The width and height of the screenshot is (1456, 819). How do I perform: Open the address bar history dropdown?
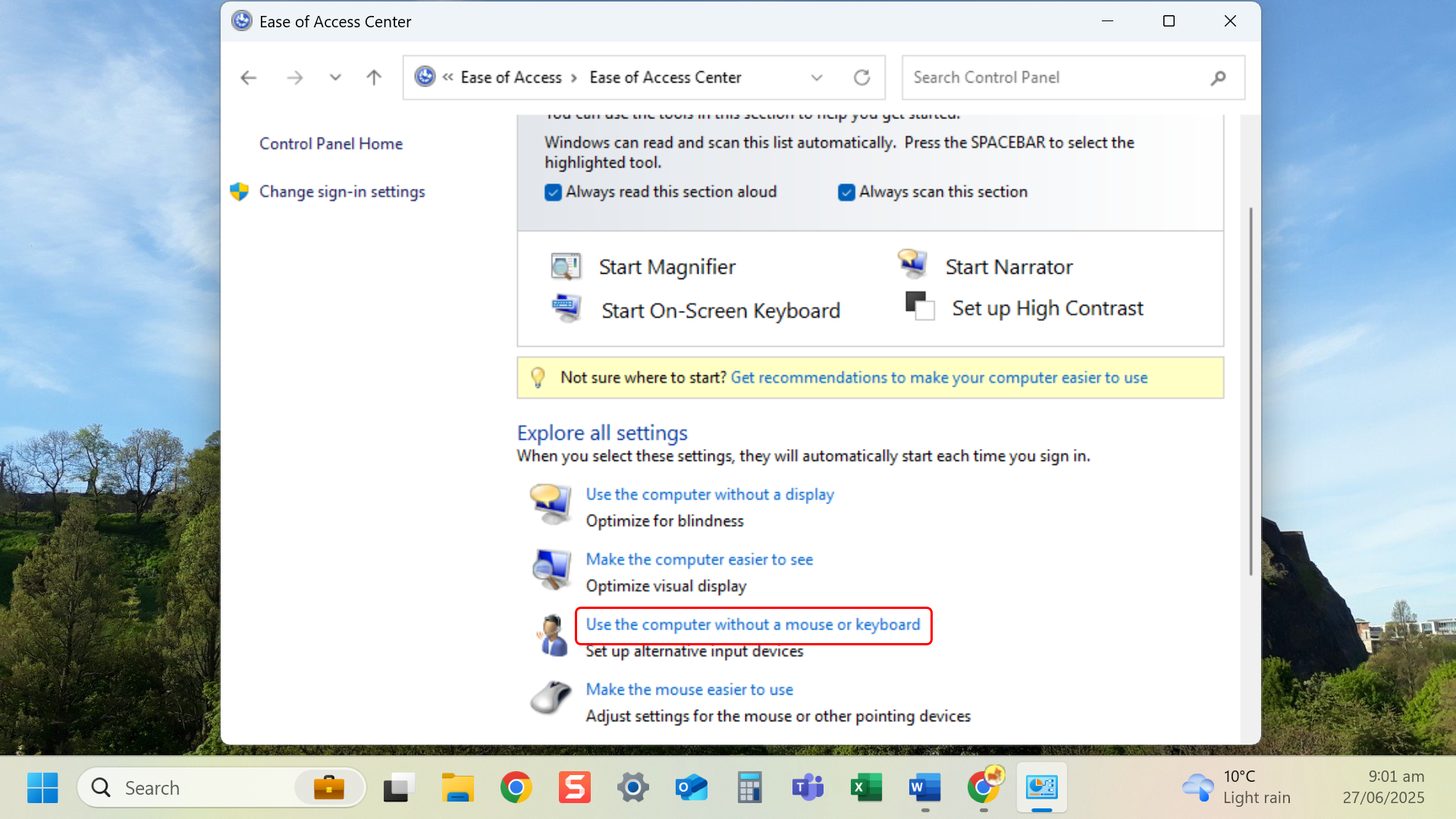pyautogui.click(x=817, y=77)
